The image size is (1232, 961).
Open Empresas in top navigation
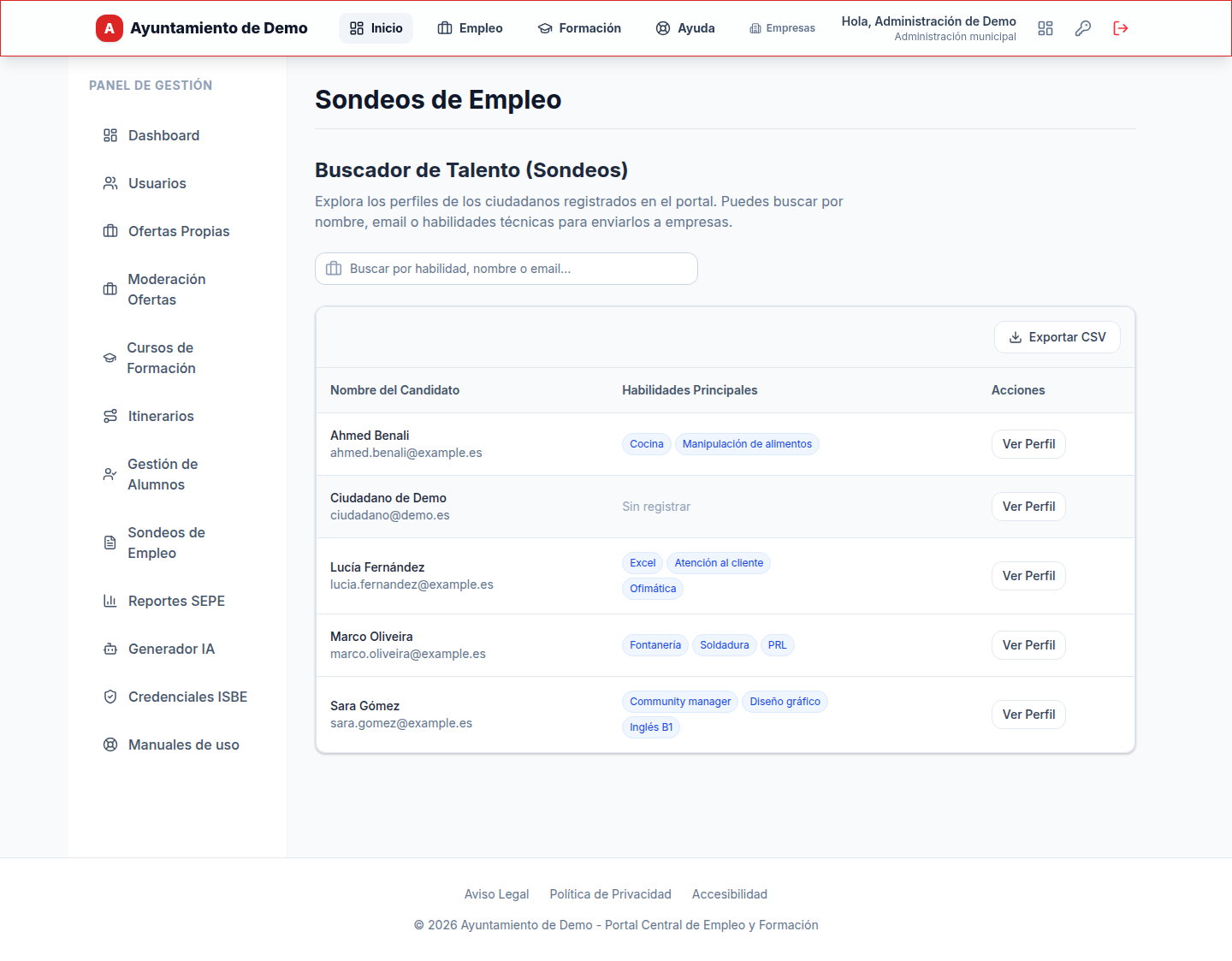[782, 28]
